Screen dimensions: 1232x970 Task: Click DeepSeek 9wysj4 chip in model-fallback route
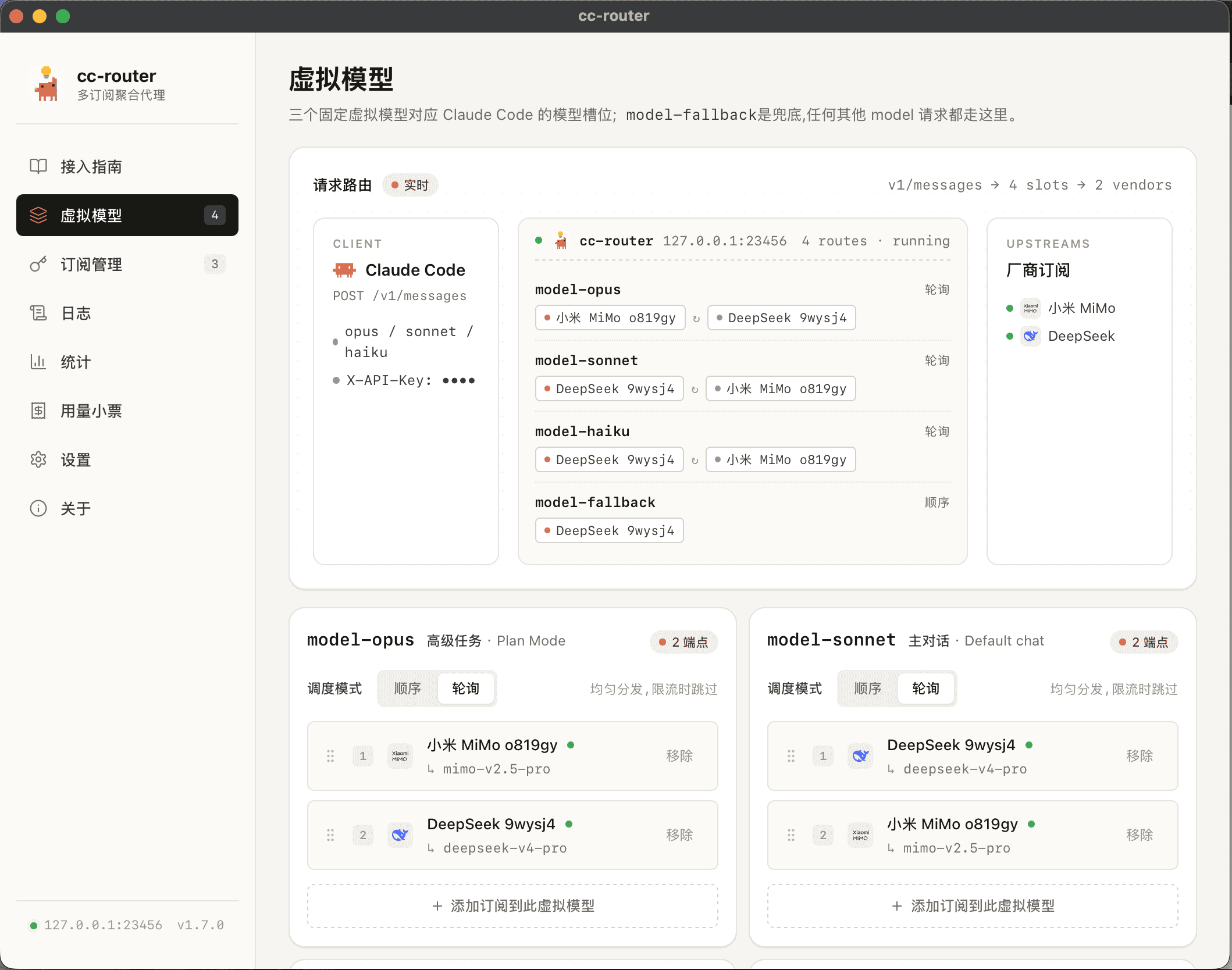tap(610, 530)
